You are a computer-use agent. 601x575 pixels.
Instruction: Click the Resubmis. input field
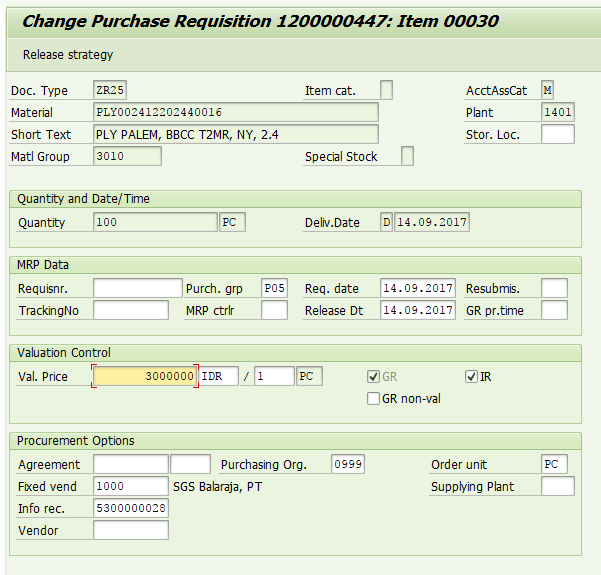pyautogui.click(x=554, y=288)
